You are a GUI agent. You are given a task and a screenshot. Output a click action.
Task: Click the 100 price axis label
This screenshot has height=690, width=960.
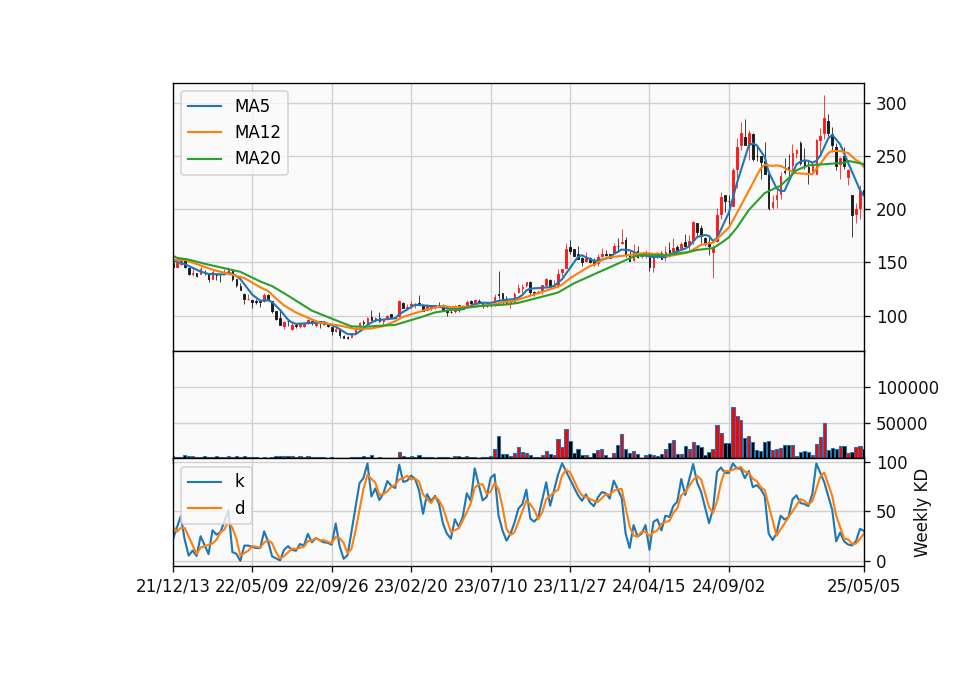click(x=891, y=317)
